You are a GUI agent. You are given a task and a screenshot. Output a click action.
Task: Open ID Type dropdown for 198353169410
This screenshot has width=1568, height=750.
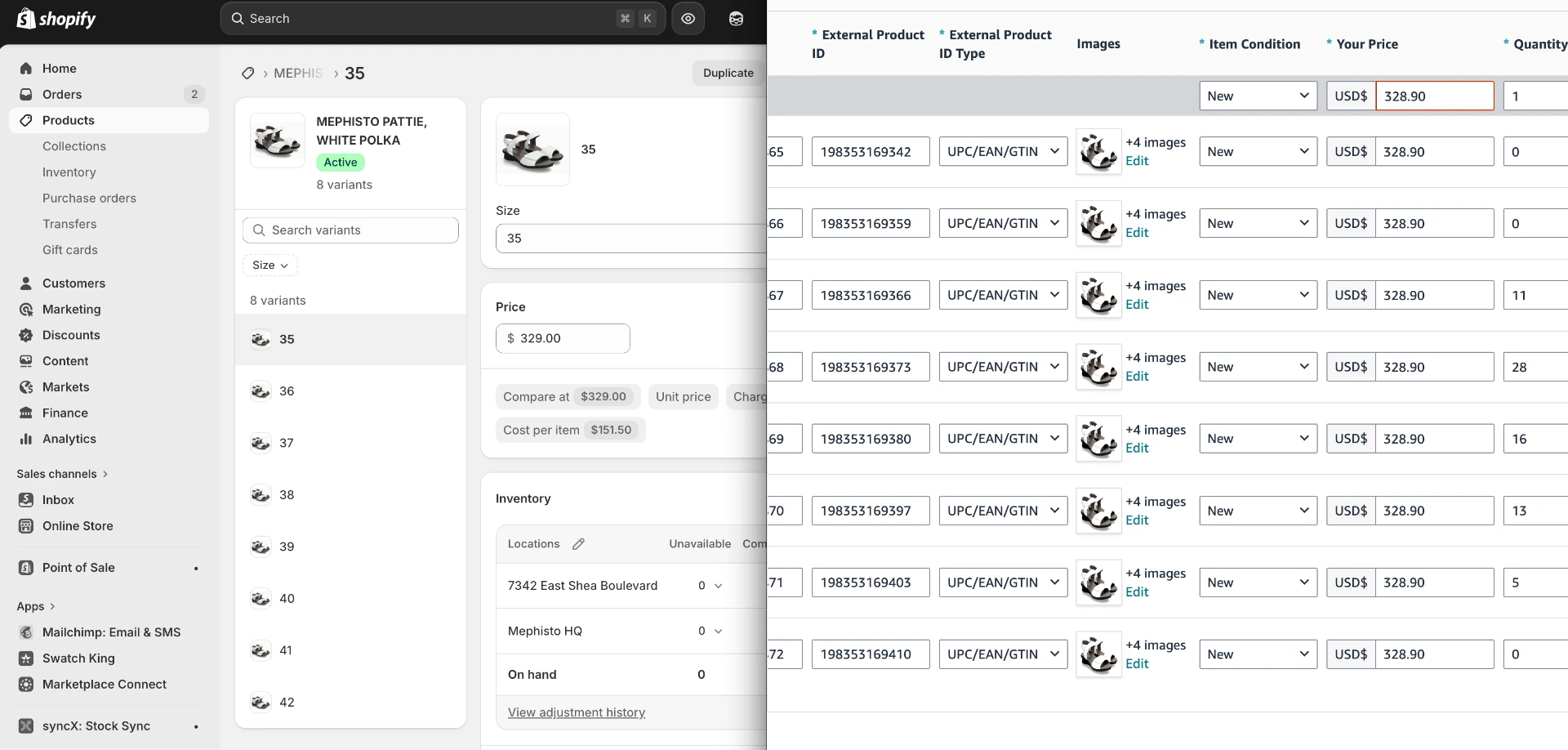1003,654
